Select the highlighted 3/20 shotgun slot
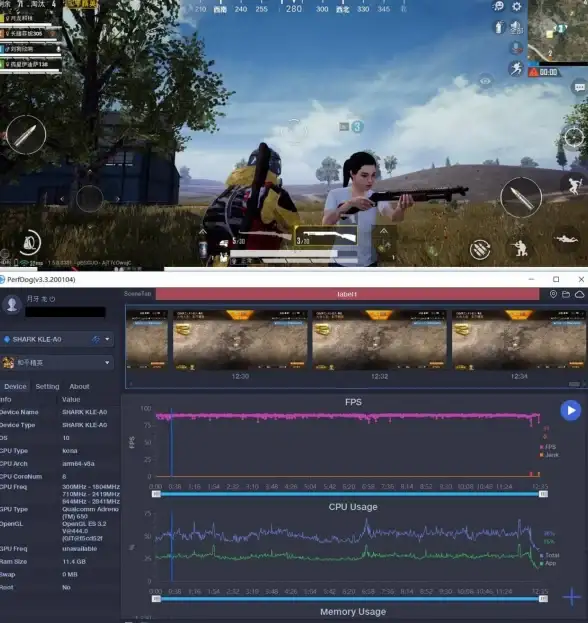The width and height of the screenshot is (588, 623). click(x=326, y=236)
